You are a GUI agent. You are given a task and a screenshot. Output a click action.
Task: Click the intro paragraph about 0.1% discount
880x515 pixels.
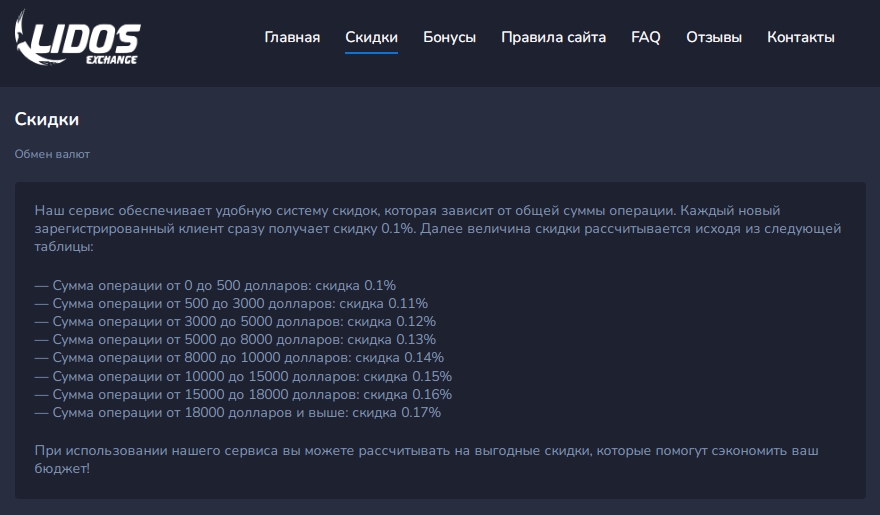[x=438, y=228]
